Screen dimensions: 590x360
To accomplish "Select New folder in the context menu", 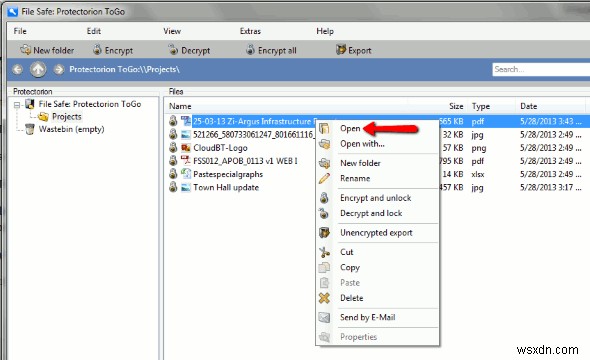I will point(360,163).
